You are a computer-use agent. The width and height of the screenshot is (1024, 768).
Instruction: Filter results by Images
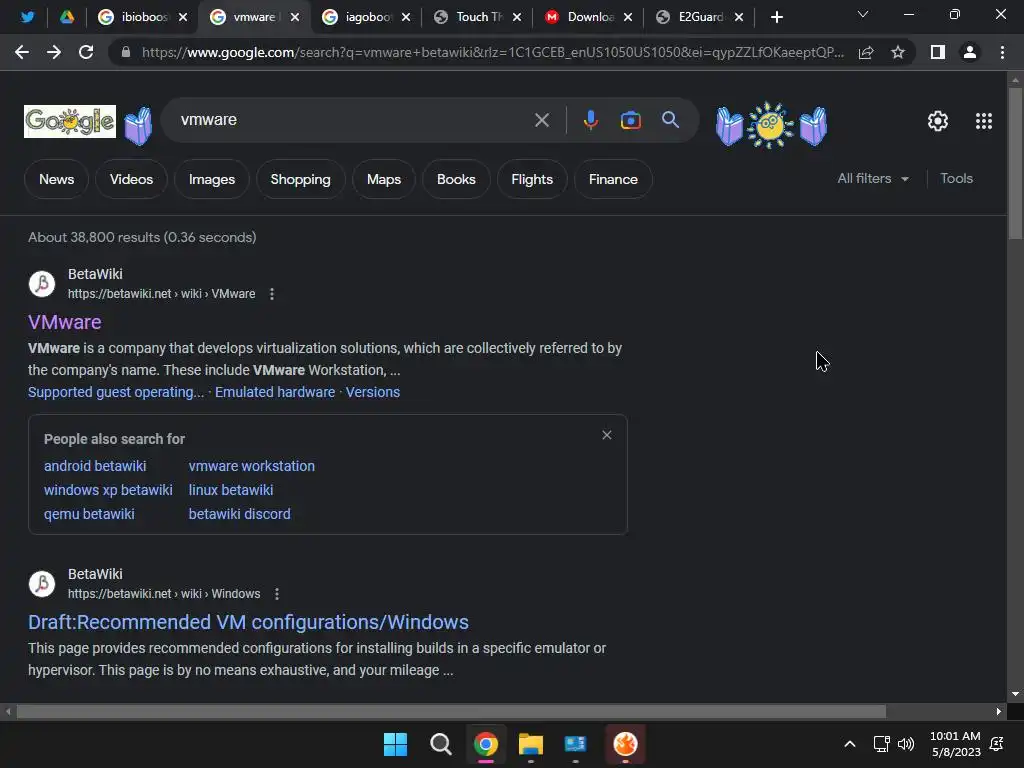coord(212,179)
